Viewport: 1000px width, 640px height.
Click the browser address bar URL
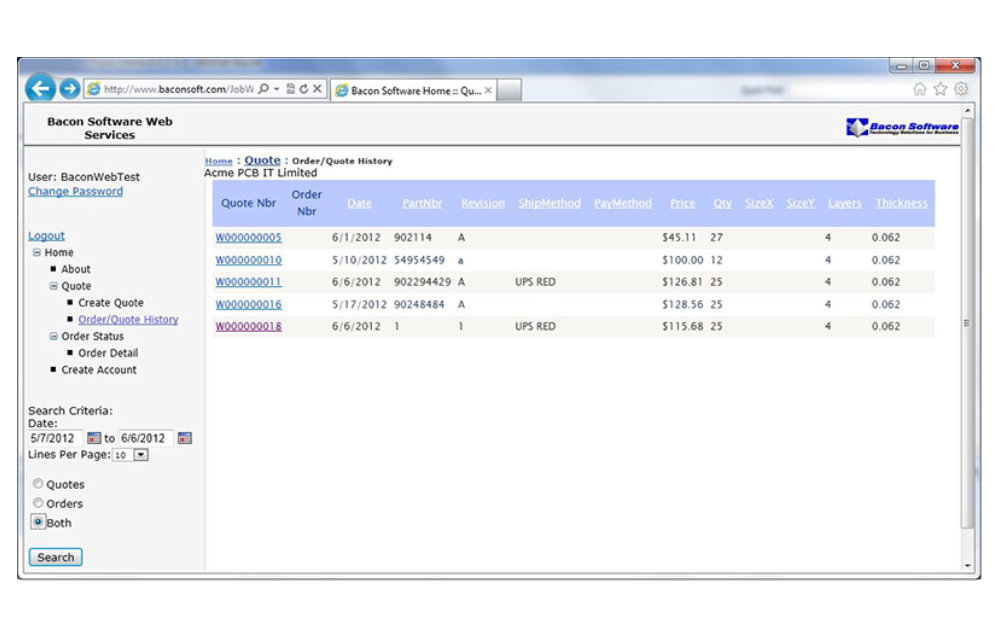tap(179, 89)
